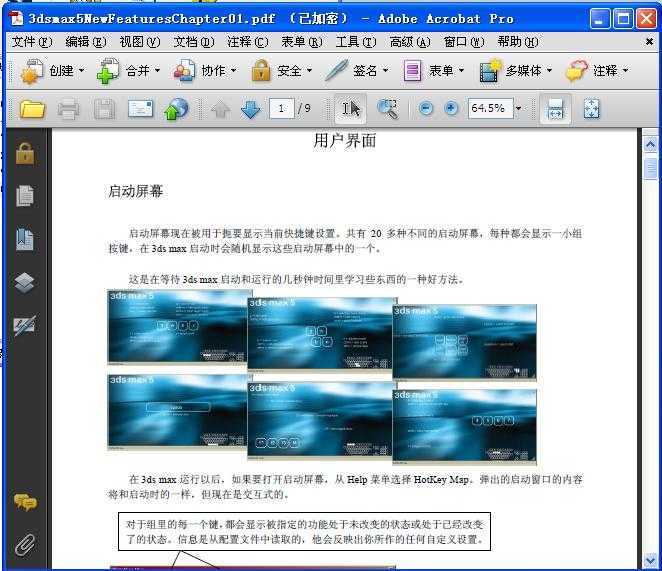Click the Collaborate people icon
The width and height of the screenshot is (662, 571).
[184, 71]
